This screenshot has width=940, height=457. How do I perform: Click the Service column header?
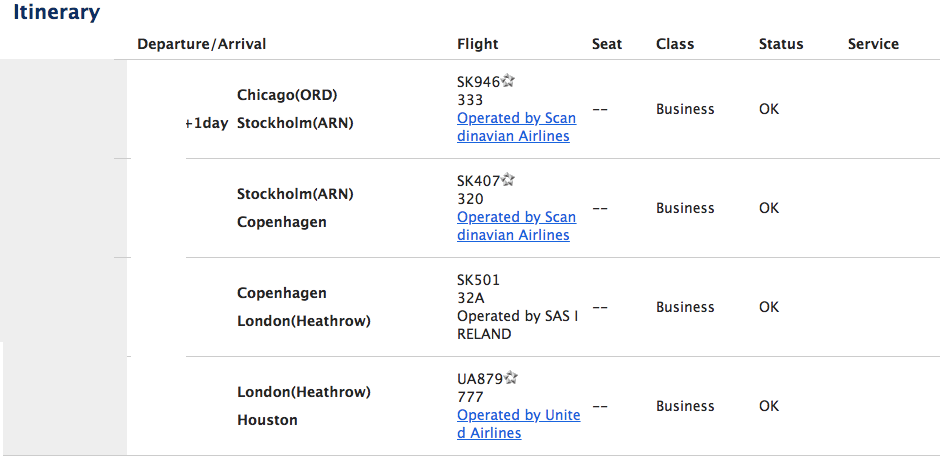[873, 44]
